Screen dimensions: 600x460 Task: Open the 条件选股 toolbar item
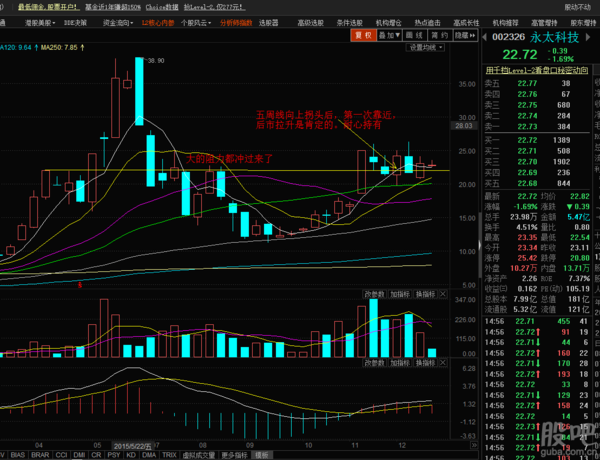tap(349, 20)
